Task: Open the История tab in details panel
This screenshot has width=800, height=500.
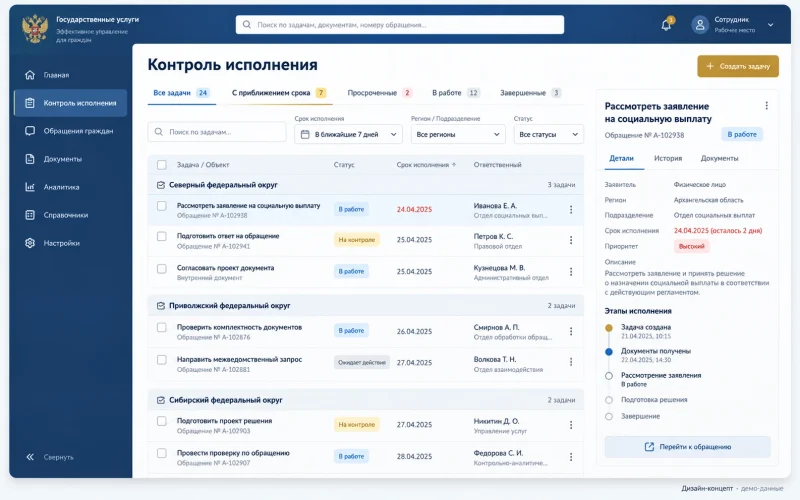Action: coord(668,159)
